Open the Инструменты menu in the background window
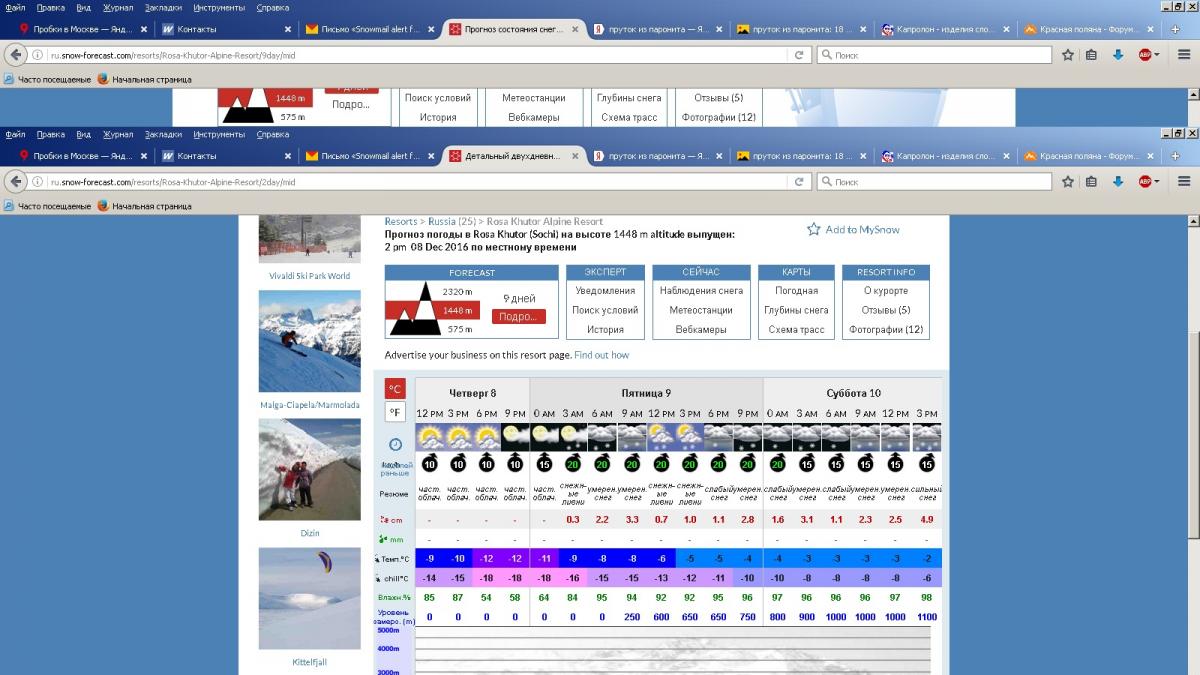 click(x=218, y=7)
